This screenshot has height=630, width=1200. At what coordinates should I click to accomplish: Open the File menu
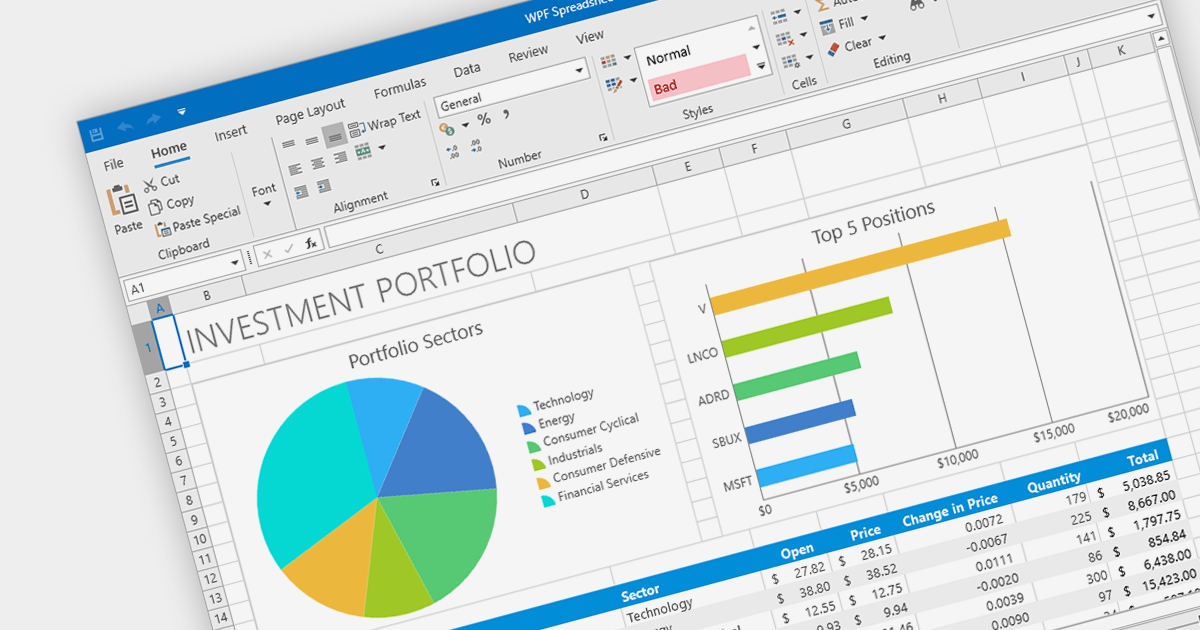click(x=114, y=164)
